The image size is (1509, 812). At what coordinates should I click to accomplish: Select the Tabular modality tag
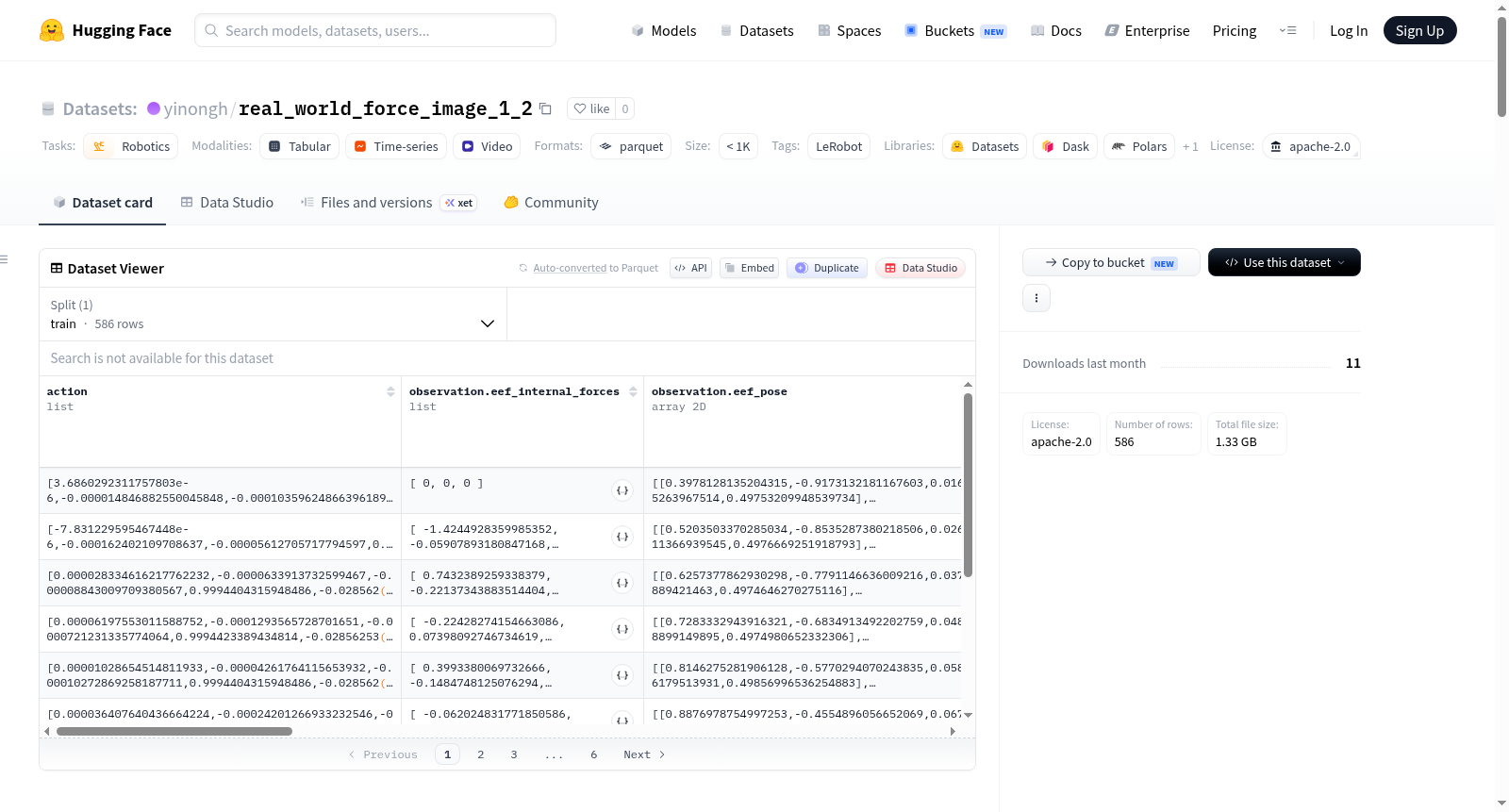[300, 146]
